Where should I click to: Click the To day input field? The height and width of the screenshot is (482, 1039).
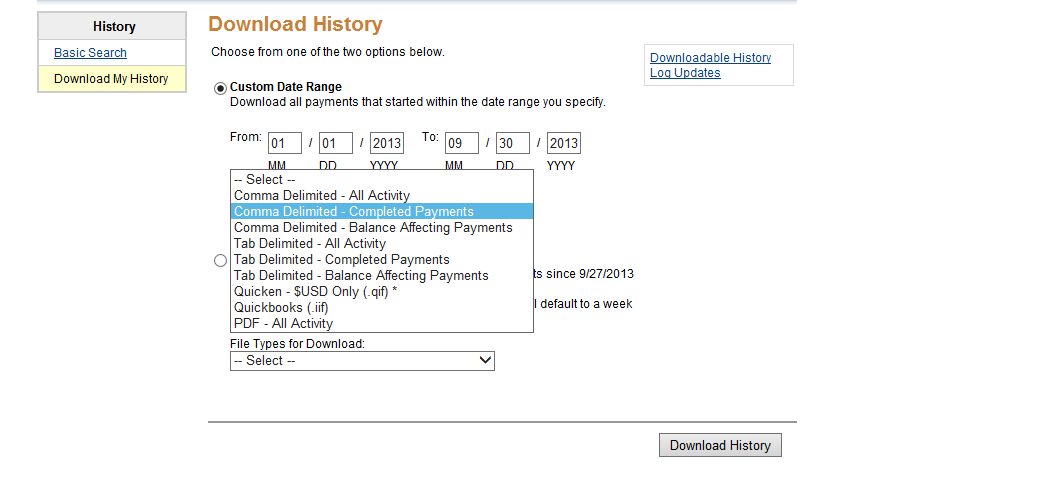point(513,143)
